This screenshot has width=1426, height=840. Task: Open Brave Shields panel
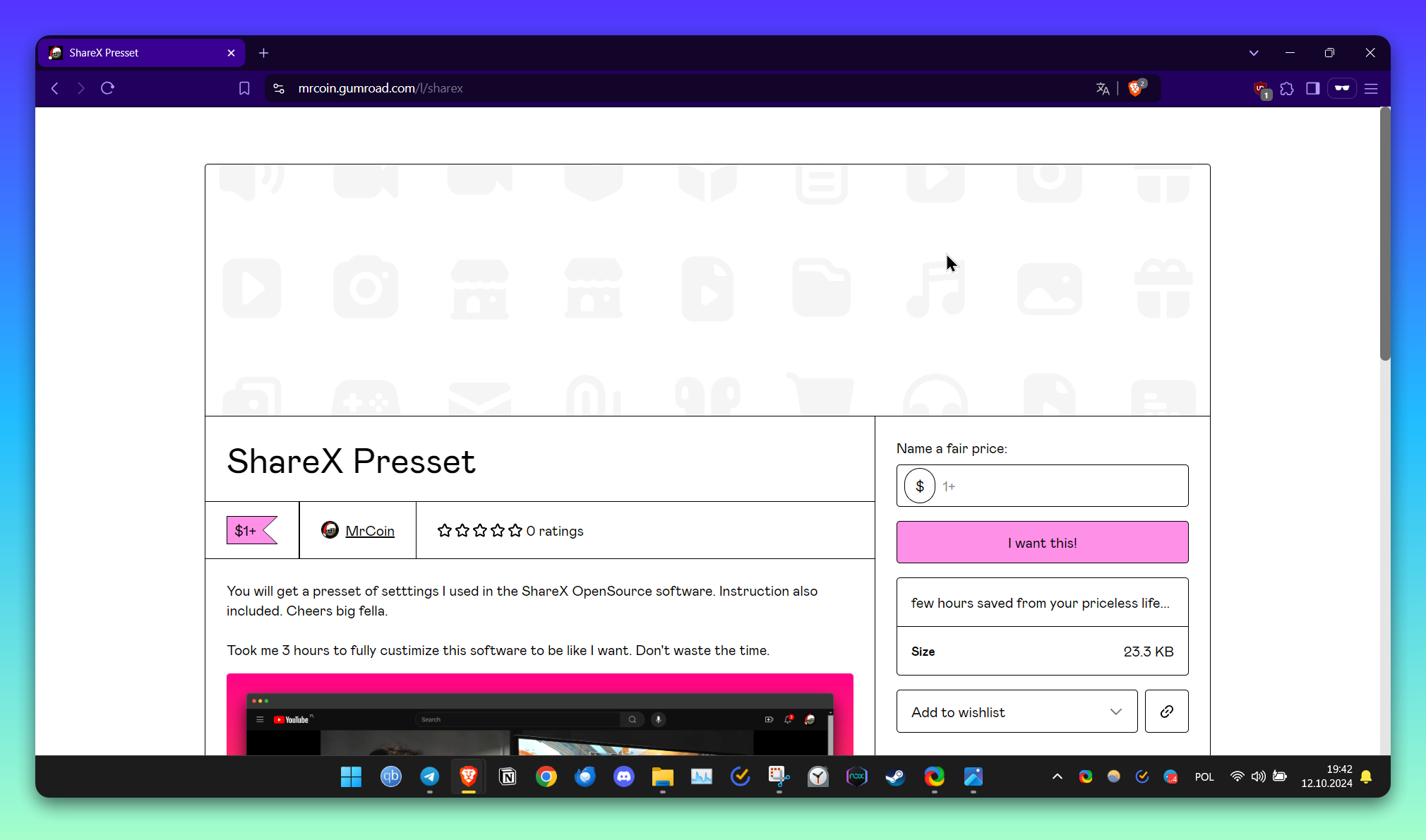pyautogui.click(x=1135, y=88)
